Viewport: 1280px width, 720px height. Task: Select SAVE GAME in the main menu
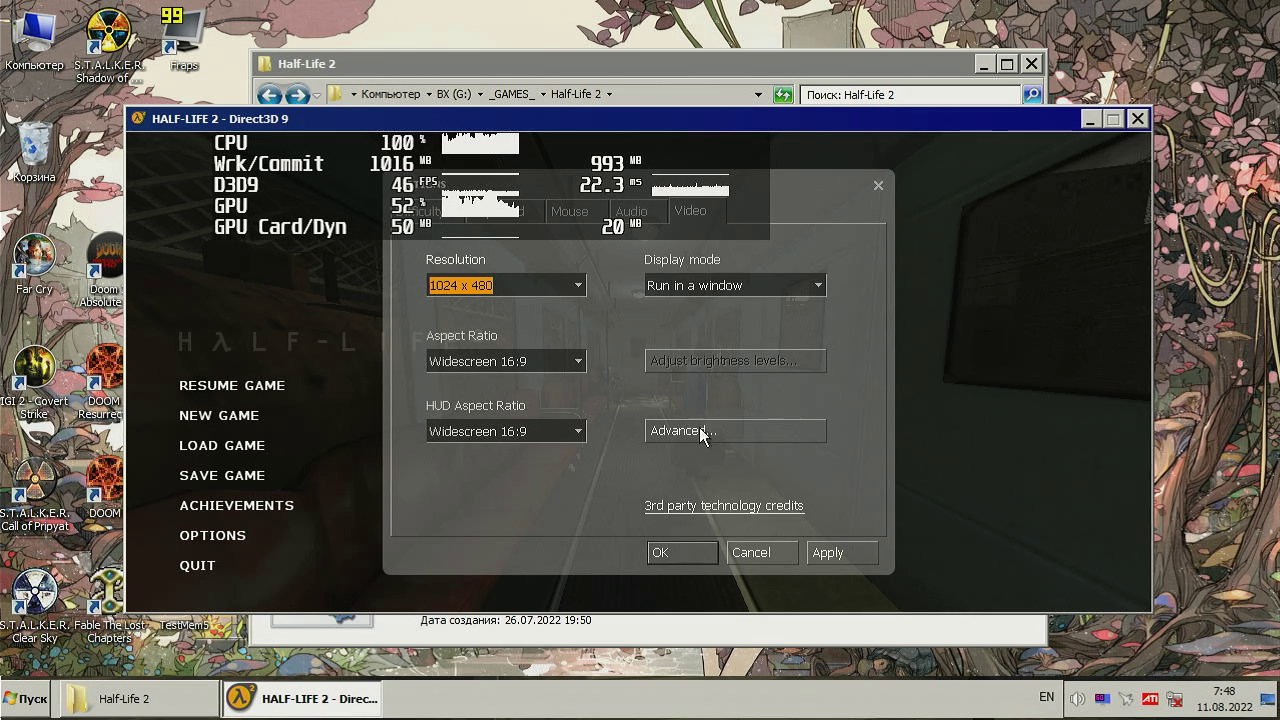coord(222,476)
